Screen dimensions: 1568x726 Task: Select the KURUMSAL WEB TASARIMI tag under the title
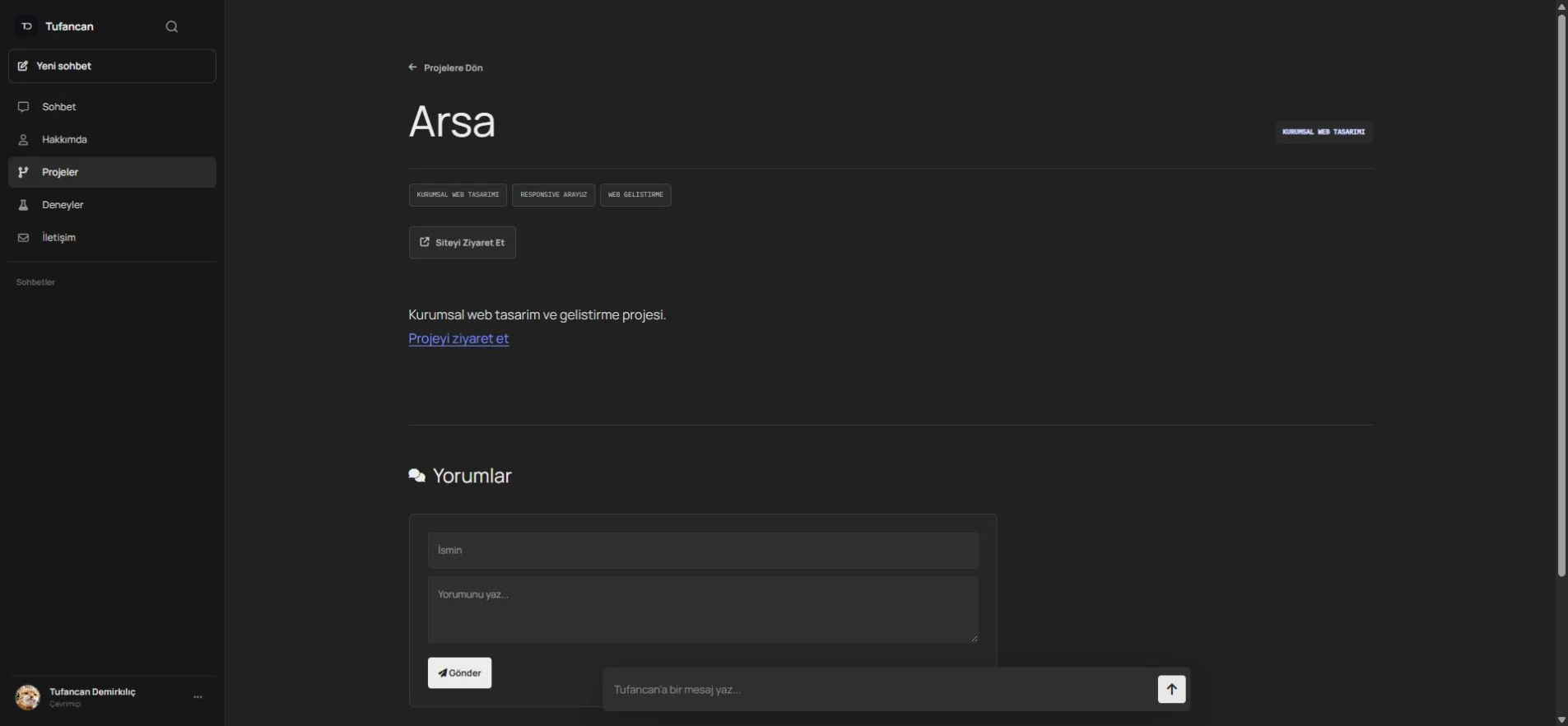pyautogui.click(x=458, y=195)
